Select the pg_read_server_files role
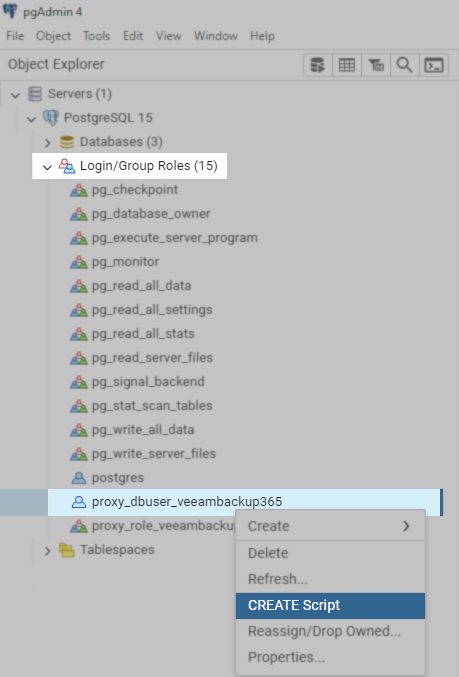Viewport: 459px width, 677px height. tap(152, 357)
